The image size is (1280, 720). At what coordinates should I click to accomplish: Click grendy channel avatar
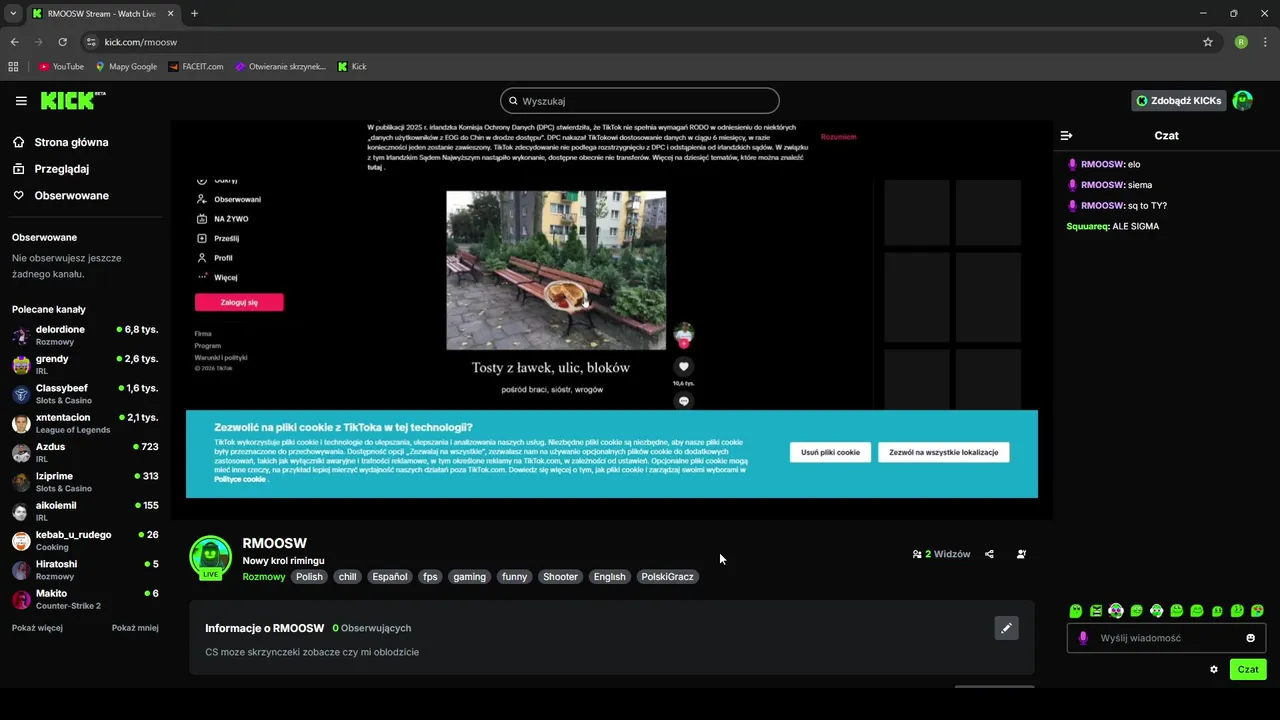point(21,365)
